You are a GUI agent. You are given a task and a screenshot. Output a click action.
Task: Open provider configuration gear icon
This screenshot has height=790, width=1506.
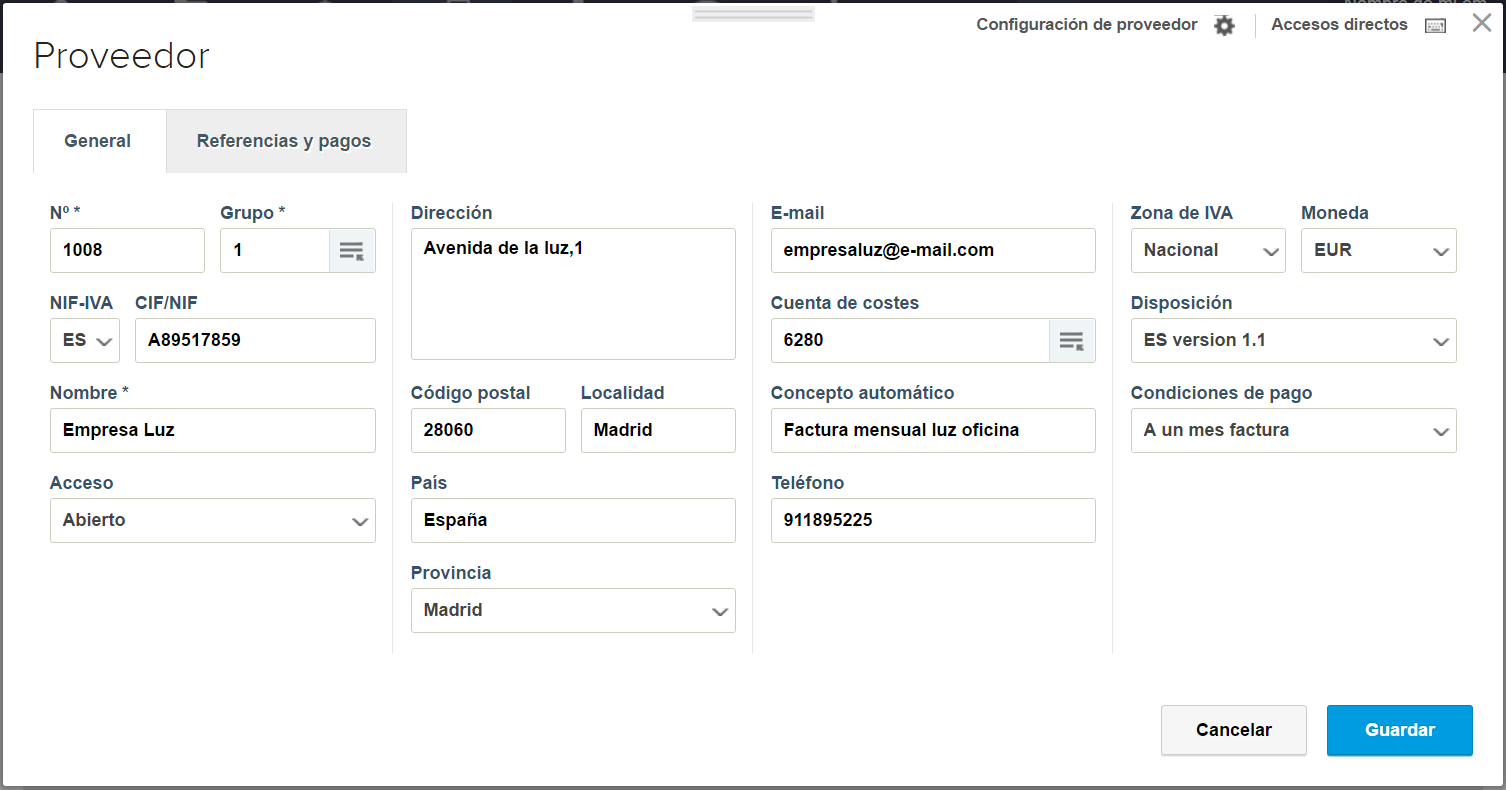coord(1224,26)
